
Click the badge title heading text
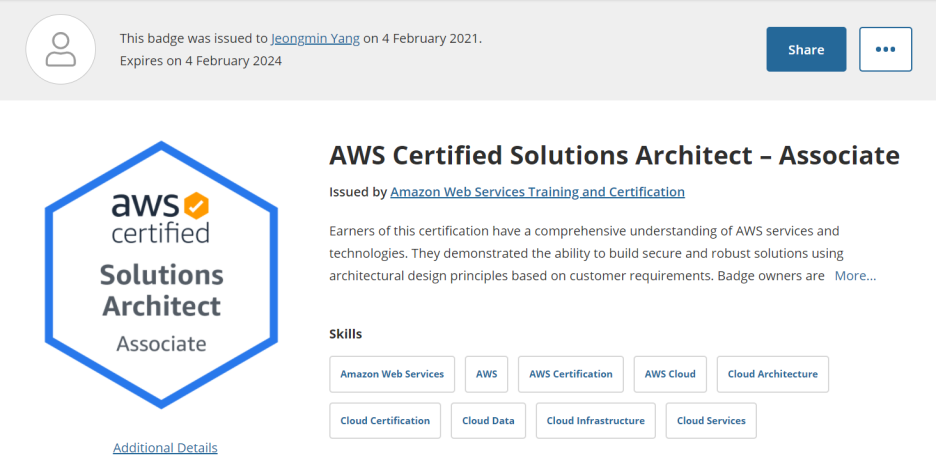coord(614,156)
